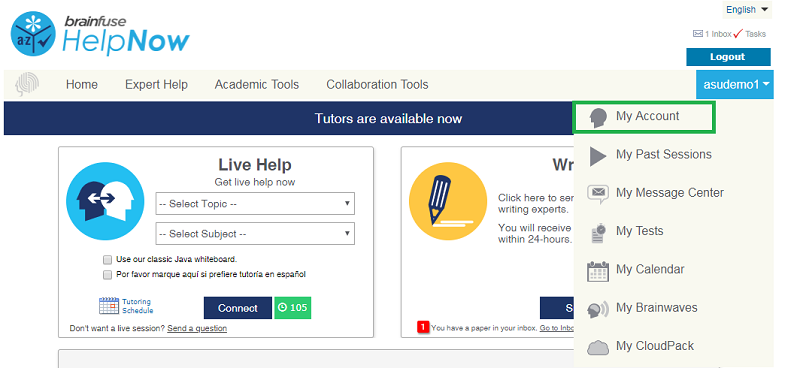This screenshot has width=800, height=368.
Task: Click the green 105 timer button
Action: click(x=292, y=308)
